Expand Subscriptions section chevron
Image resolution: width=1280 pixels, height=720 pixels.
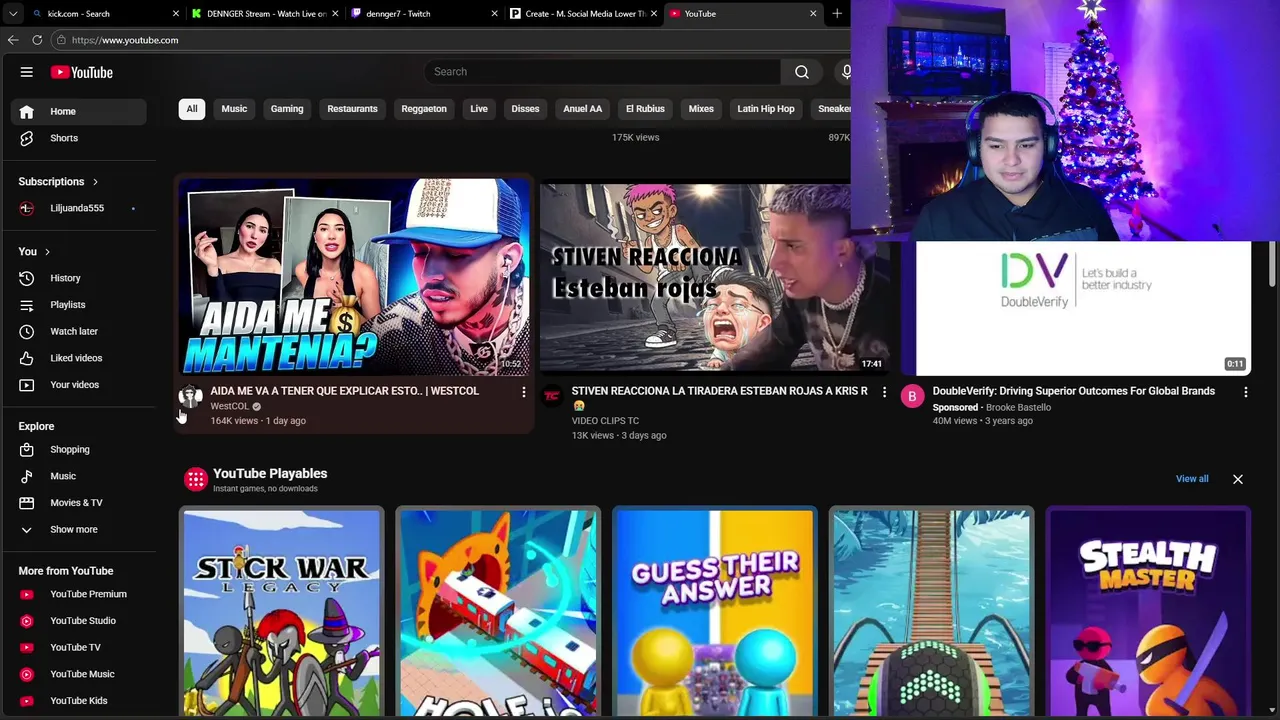pos(95,182)
